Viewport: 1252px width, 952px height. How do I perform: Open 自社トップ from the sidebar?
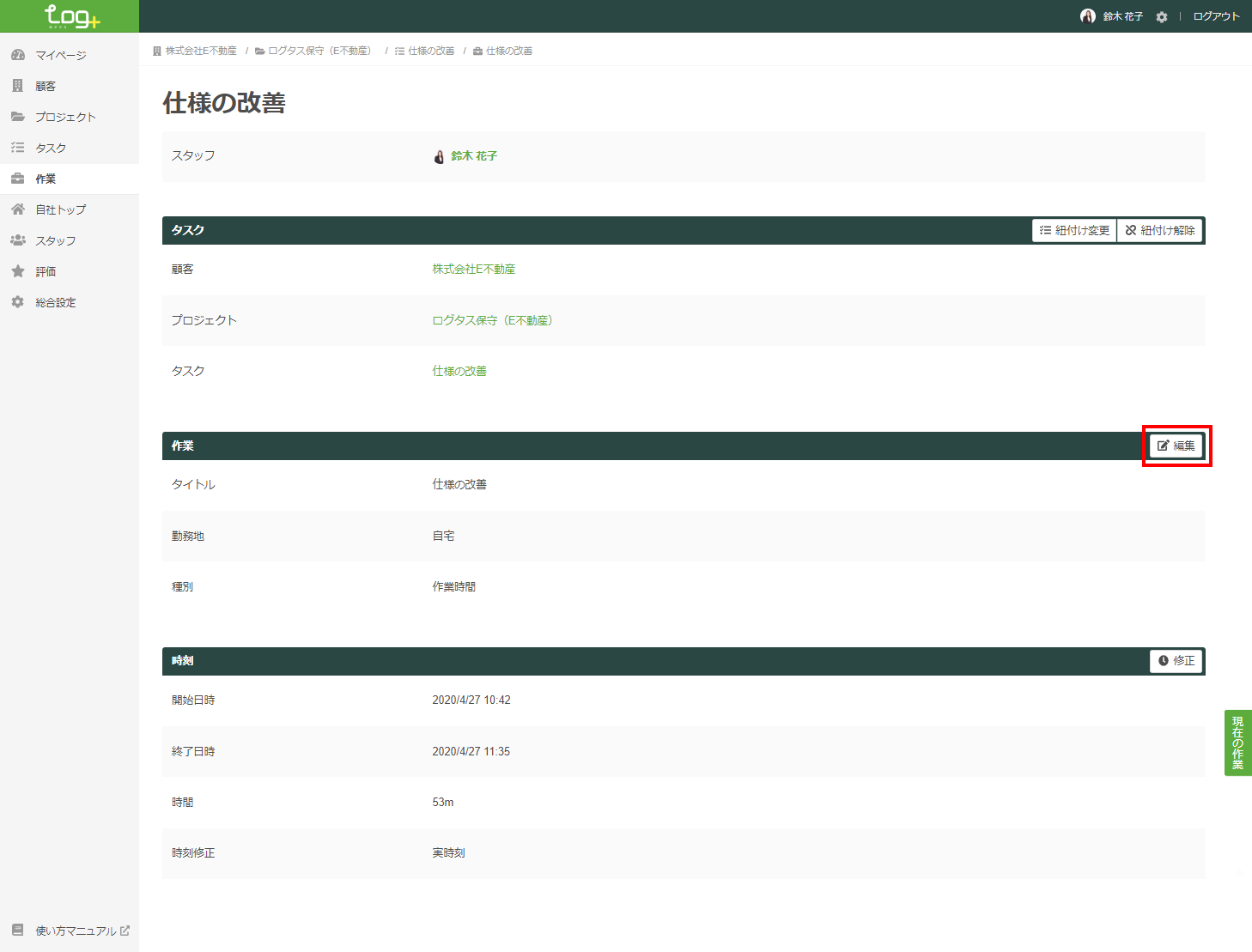[x=60, y=209]
